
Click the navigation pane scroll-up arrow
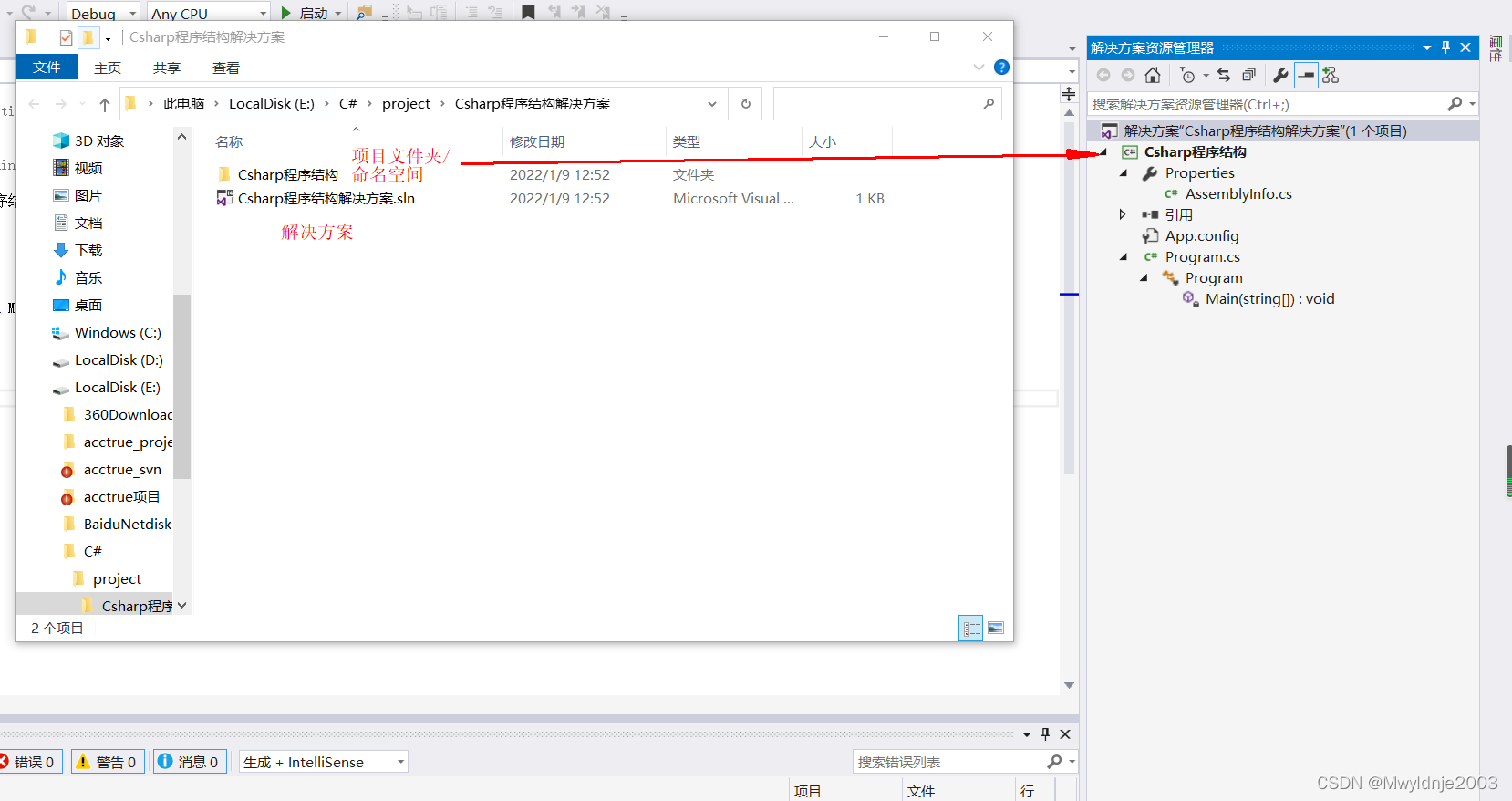(181, 137)
